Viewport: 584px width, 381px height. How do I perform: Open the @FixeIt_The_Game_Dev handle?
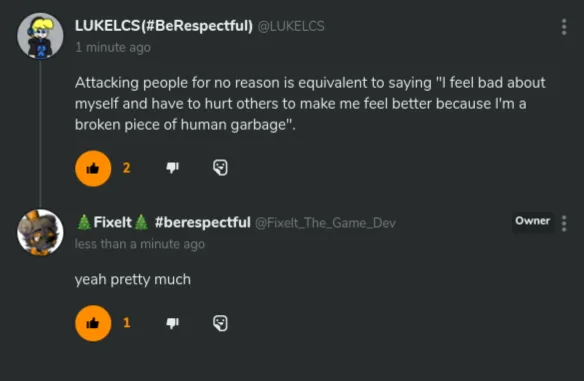pyautogui.click(x=325, y=223)
